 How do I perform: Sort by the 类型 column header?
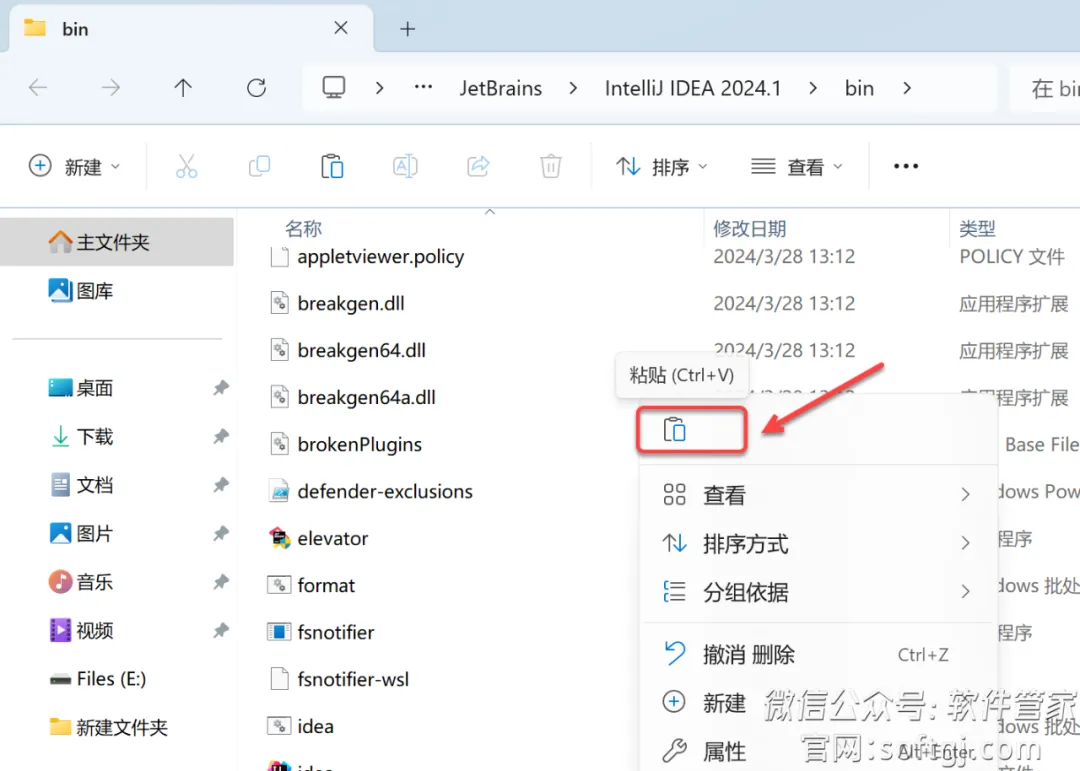(977, 228)
